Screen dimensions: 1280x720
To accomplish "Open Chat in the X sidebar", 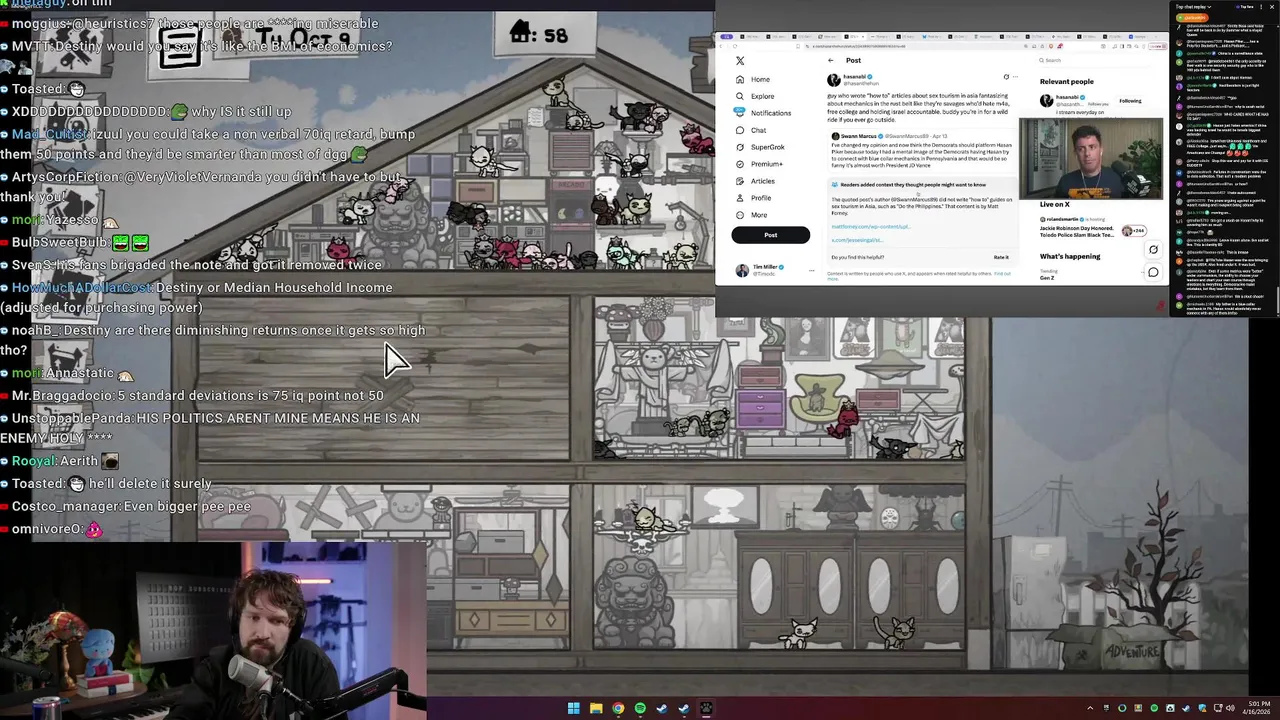I will point(752,130).
